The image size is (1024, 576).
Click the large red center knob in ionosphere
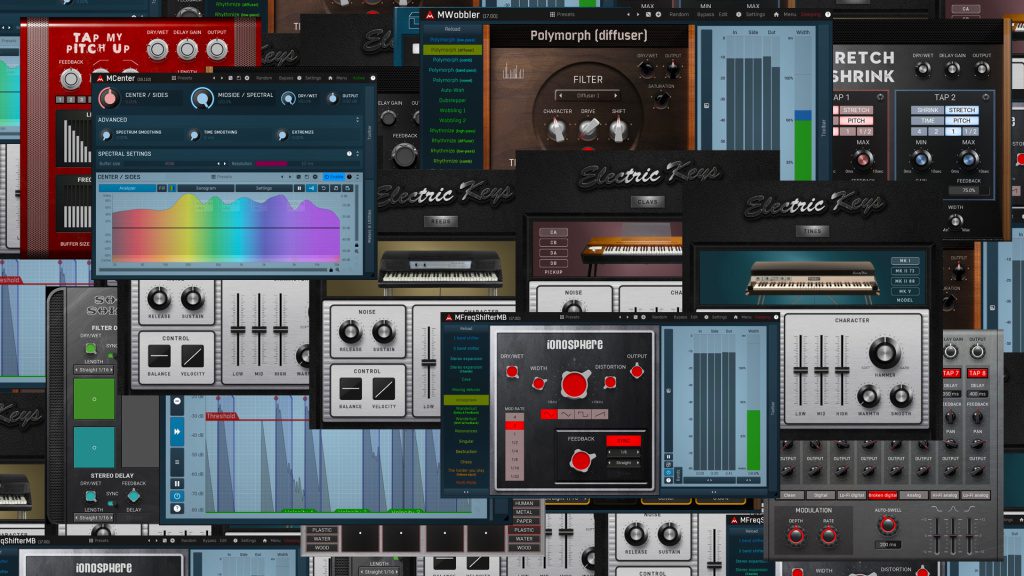575,385
